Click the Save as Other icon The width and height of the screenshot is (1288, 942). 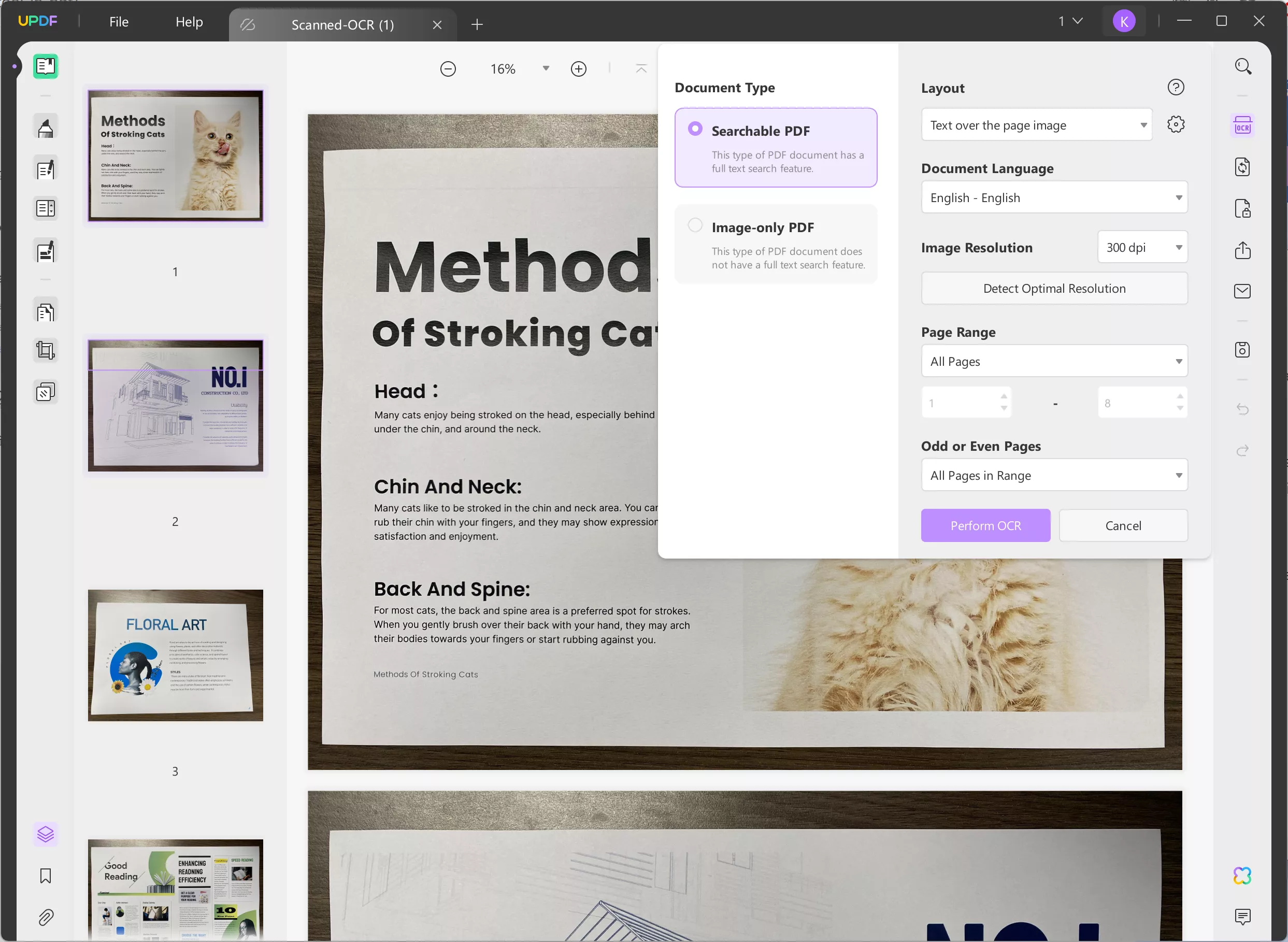1242,350
